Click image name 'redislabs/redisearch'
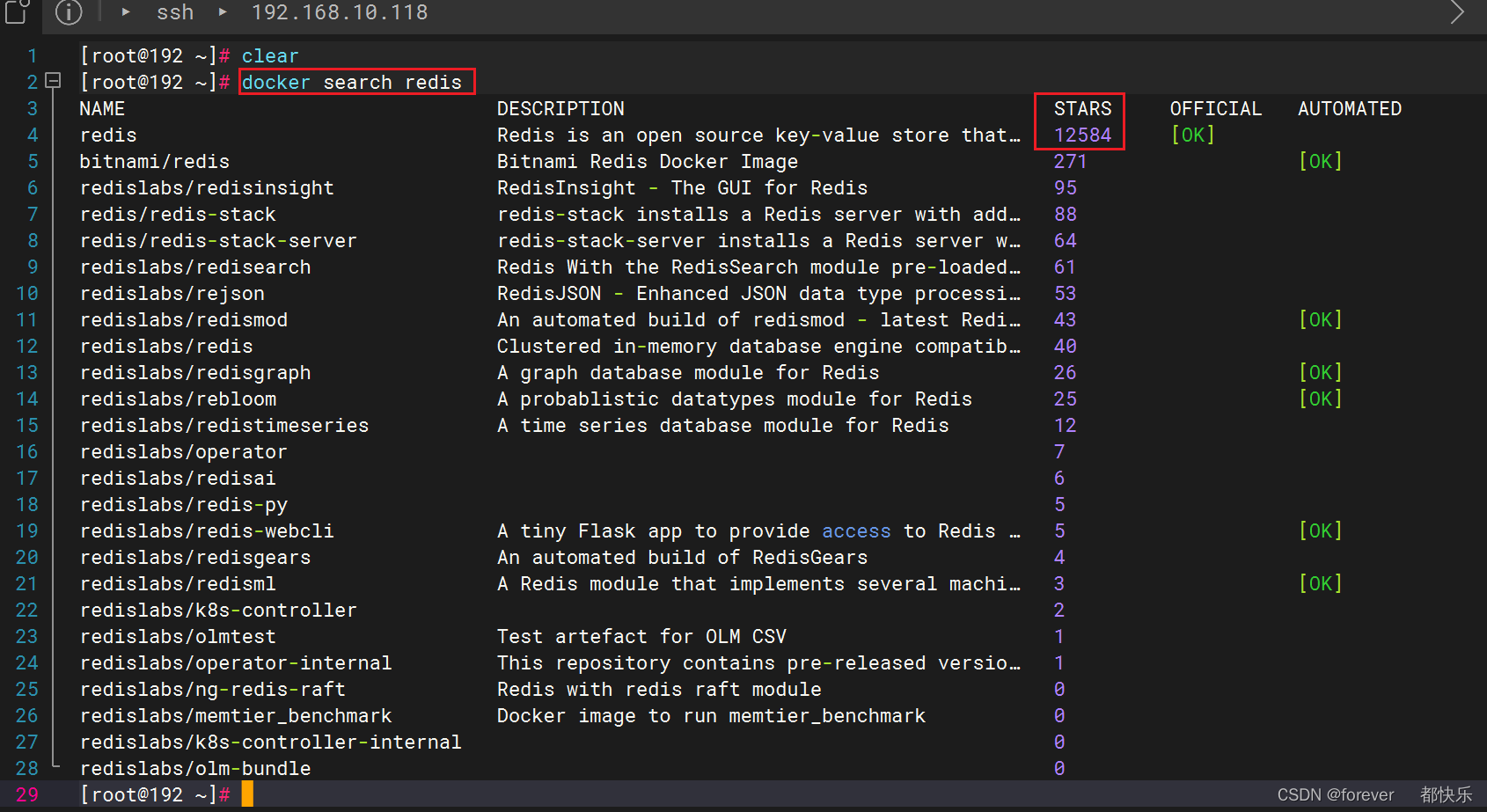This screenshot has height=812, width=1487. coord(195,267)
